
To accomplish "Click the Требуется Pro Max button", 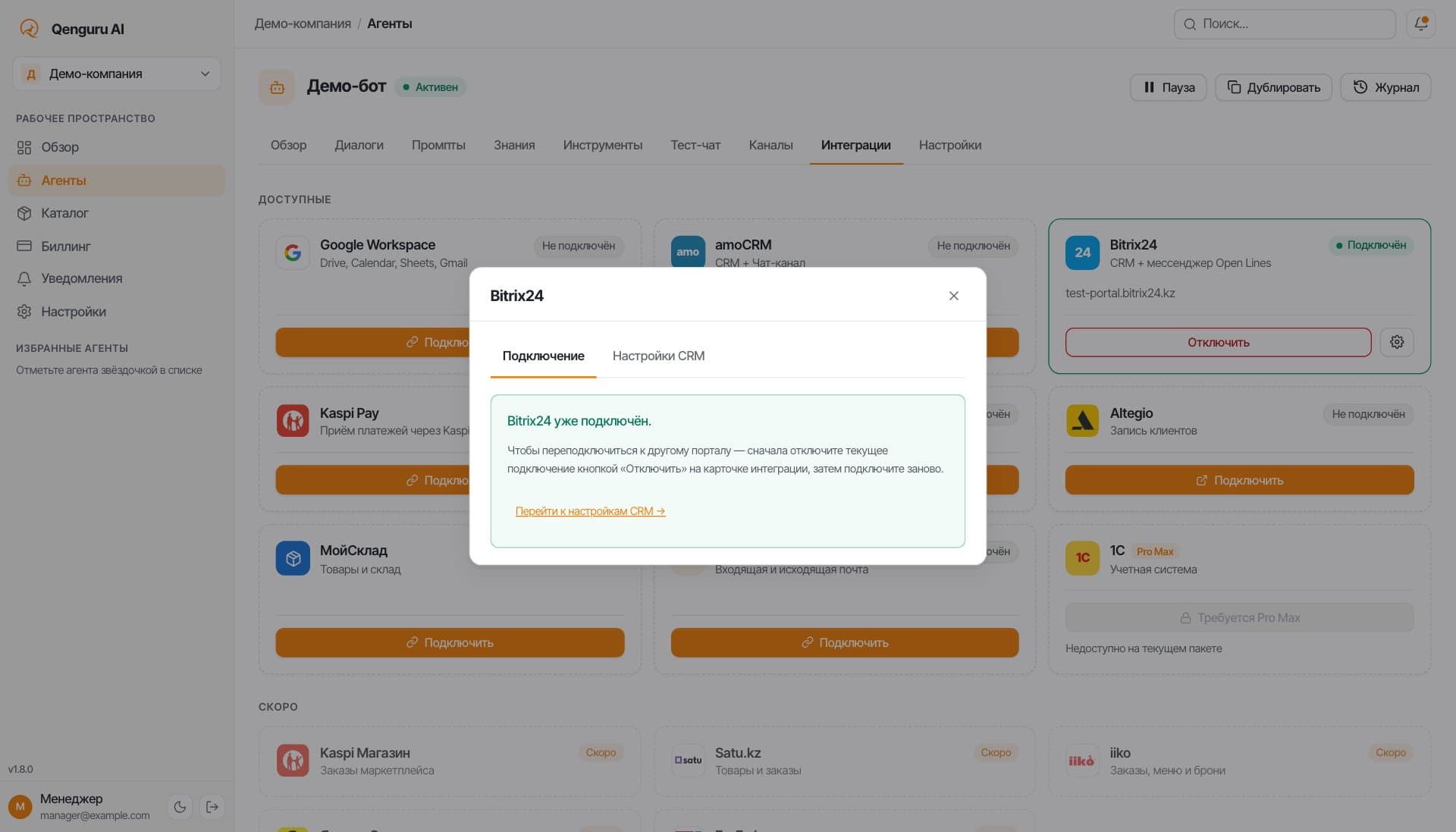I will click(1239, 618).
